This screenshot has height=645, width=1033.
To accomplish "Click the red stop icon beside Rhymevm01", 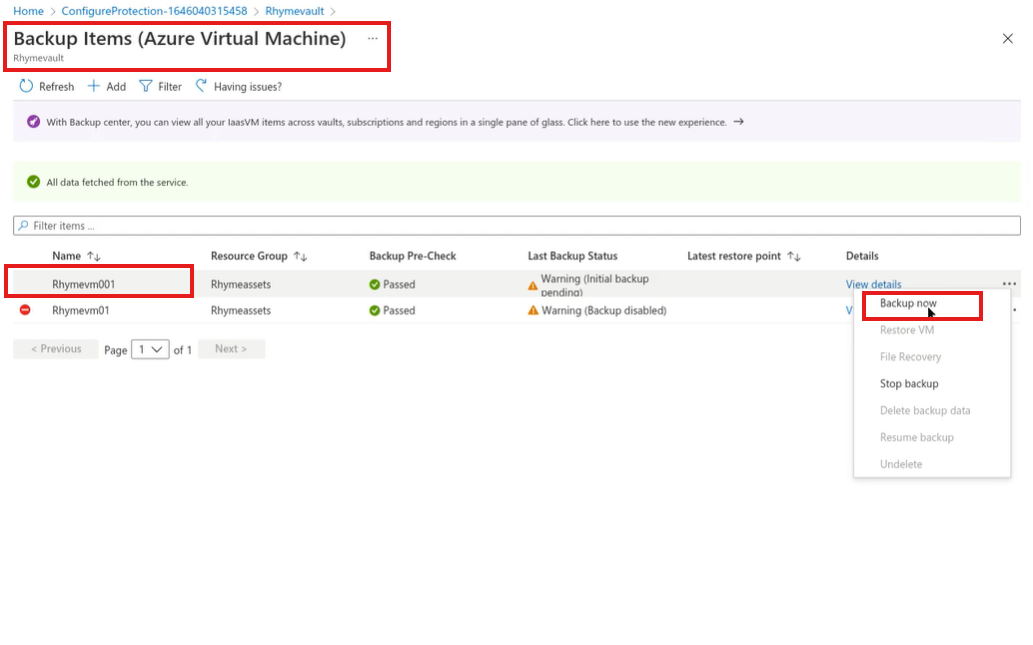I will click(x=25, y=310).
